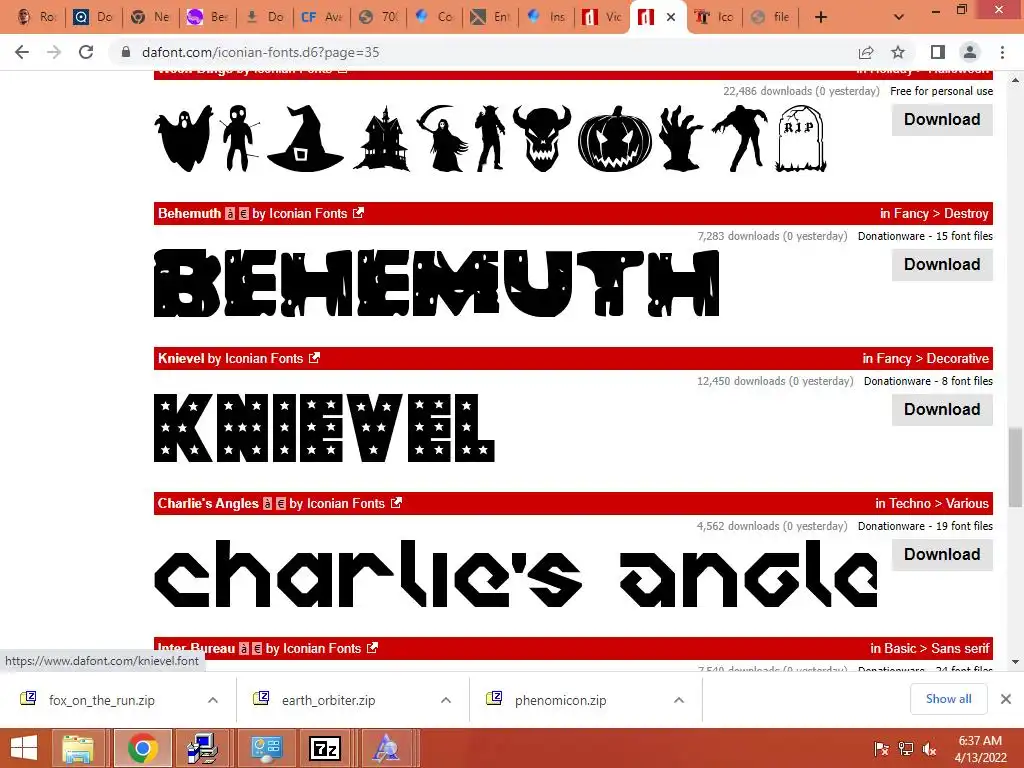
Task: Click external site icon beside Charlie's Angles author
Action: pos(396,503)
